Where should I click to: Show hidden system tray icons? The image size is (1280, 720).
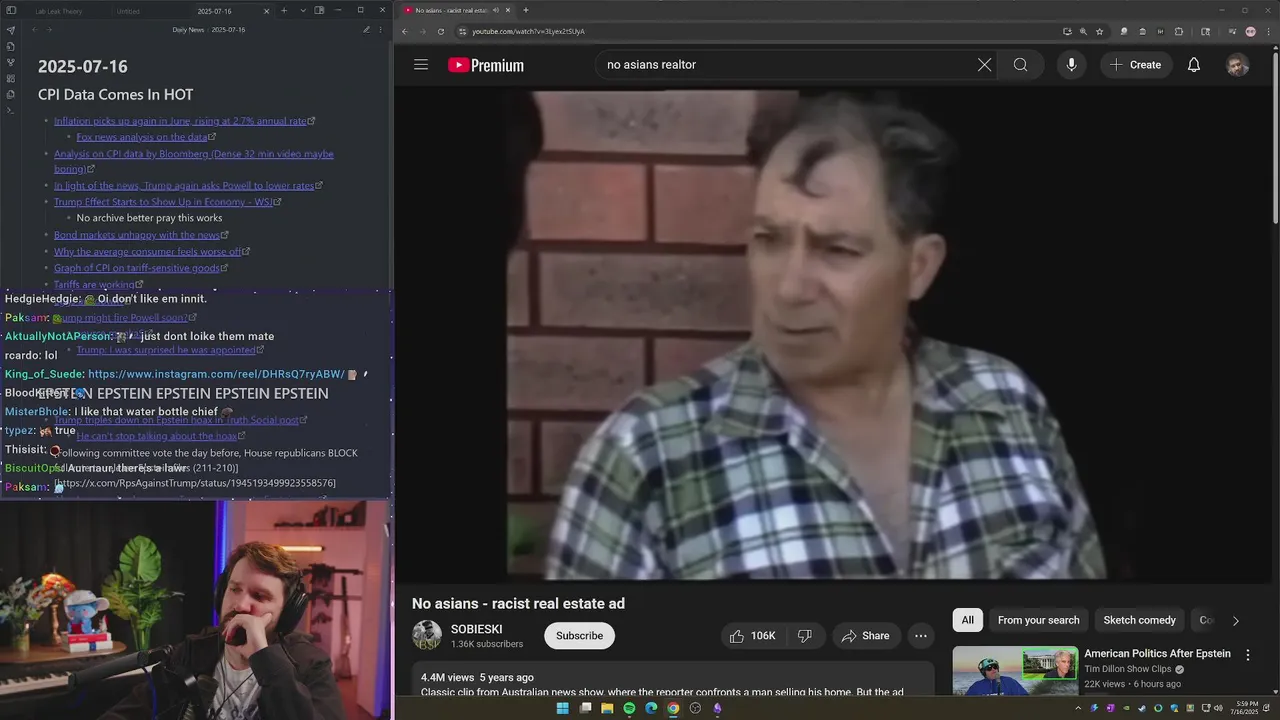[1078, 708]
